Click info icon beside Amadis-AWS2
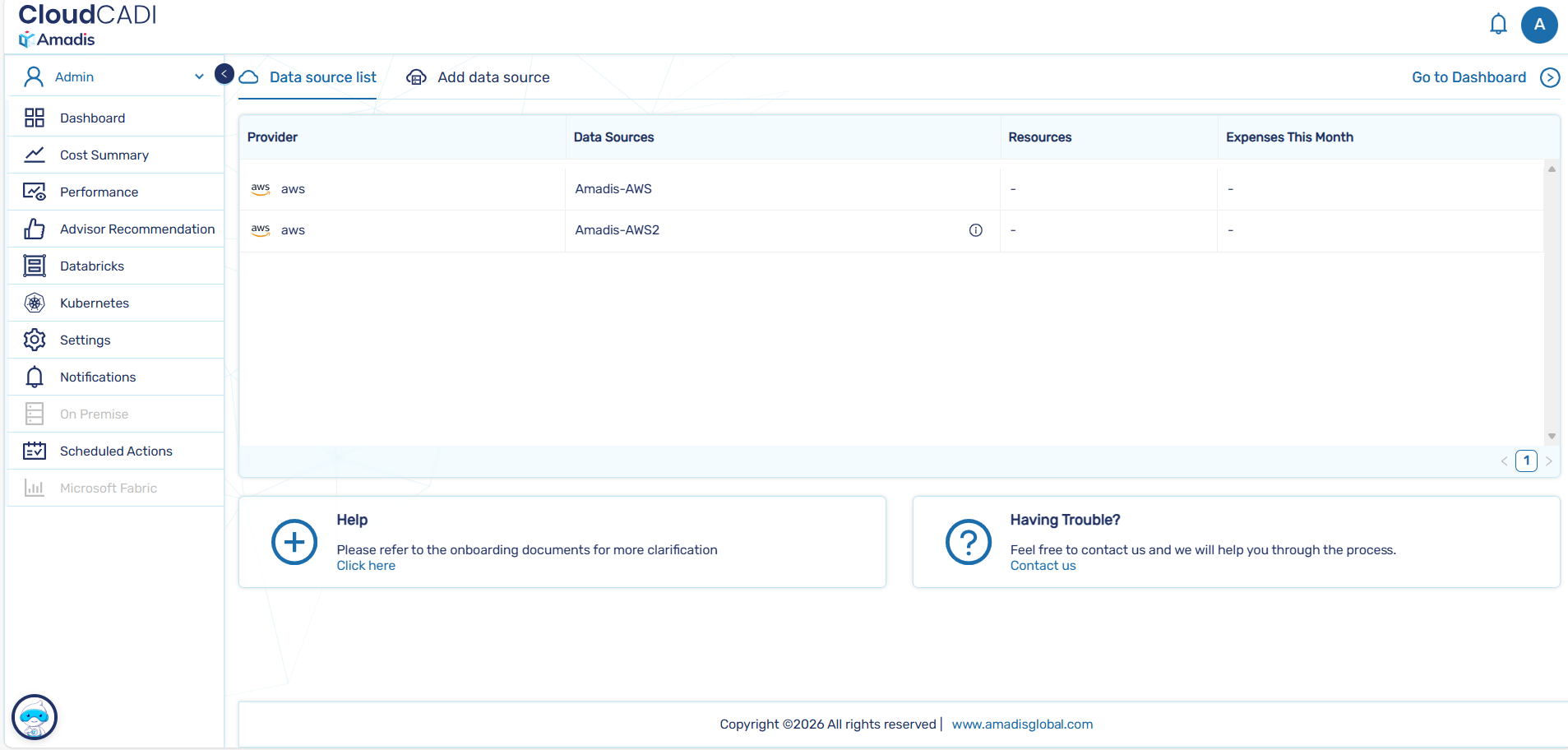The width and height of the screenshot is (1568, 750). pyautogui.click(x=976, y=230)
